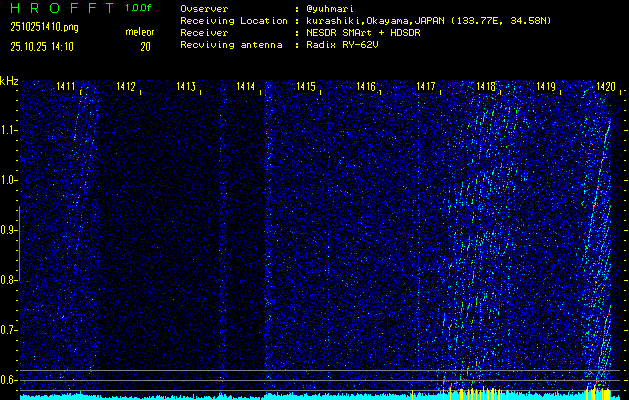This screenshot has height=400, width=629.
Task: Click the 1.0 frequency axis label
Action: click(x=8, y=181)
